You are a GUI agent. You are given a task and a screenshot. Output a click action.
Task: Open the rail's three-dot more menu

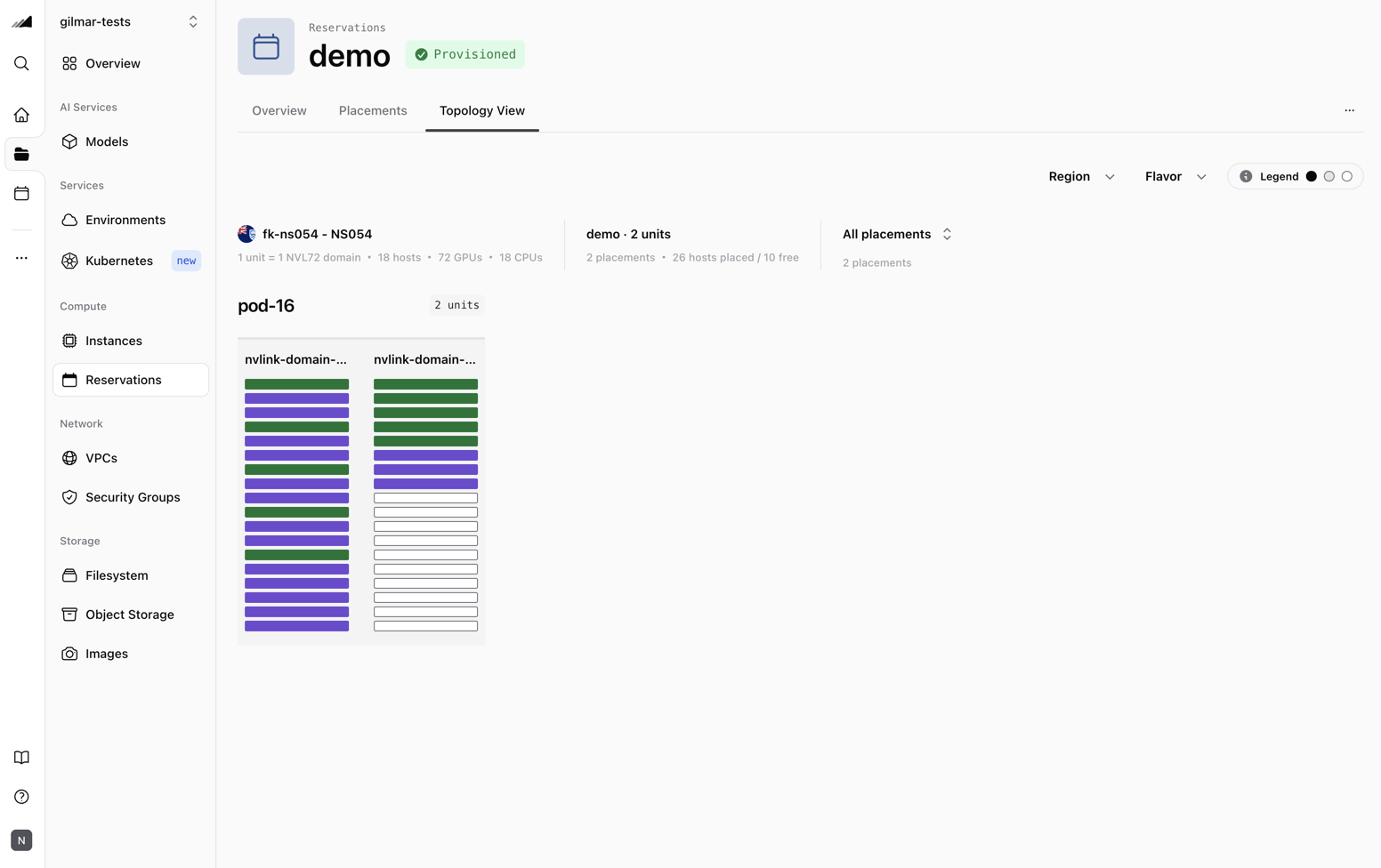21,258
